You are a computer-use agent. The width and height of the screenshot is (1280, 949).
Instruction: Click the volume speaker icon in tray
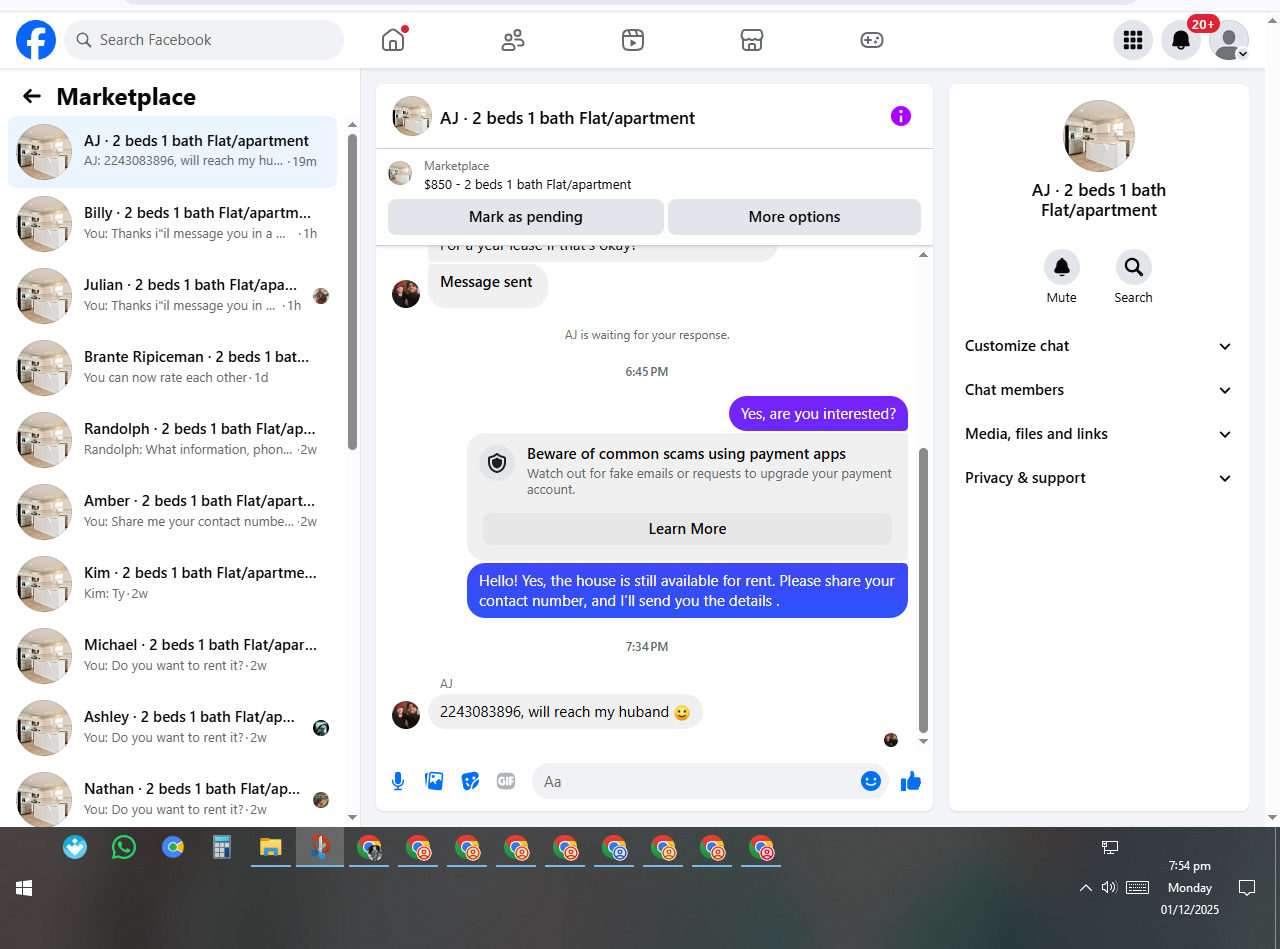pyautogui.click(x=1109, y=887)
